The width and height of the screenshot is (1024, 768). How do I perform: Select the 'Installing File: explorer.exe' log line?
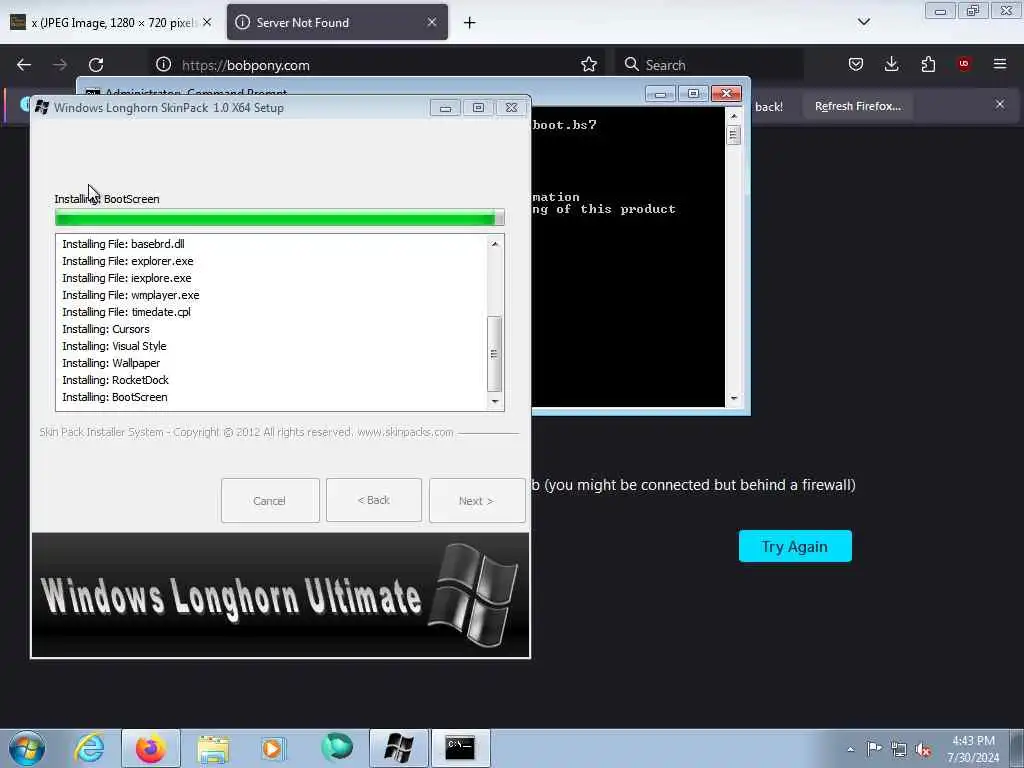click(x=127, y=261)
